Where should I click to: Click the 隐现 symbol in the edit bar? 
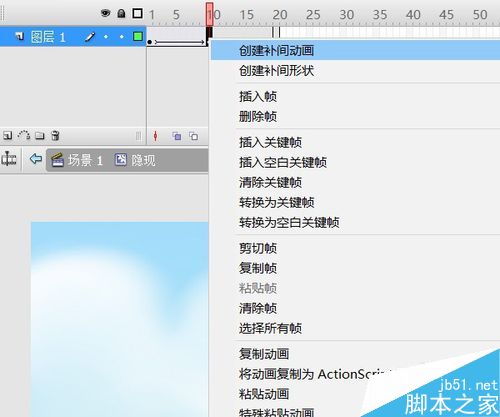[135, 160]
